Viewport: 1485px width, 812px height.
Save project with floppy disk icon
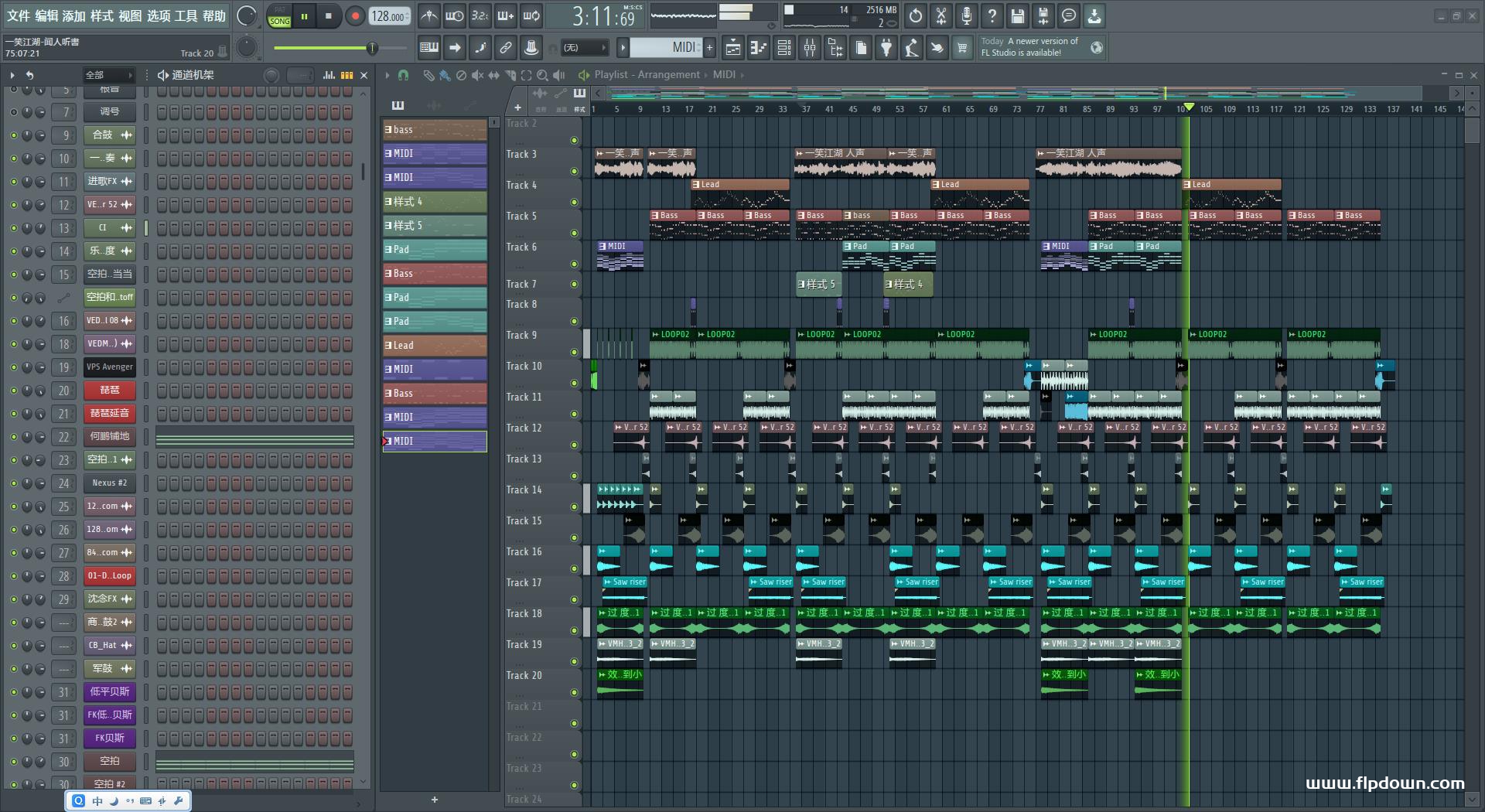(1018, 15)
